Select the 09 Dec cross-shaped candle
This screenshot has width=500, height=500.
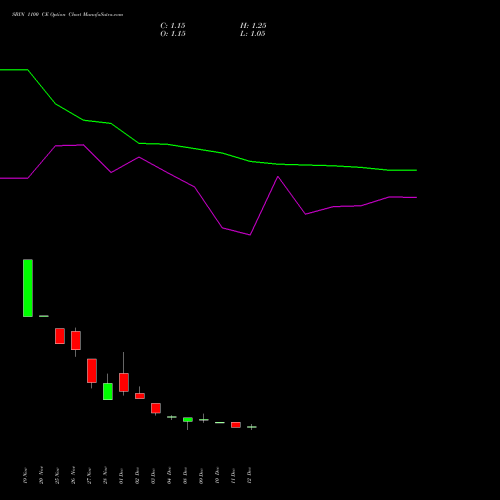click(x=204, y=420)
